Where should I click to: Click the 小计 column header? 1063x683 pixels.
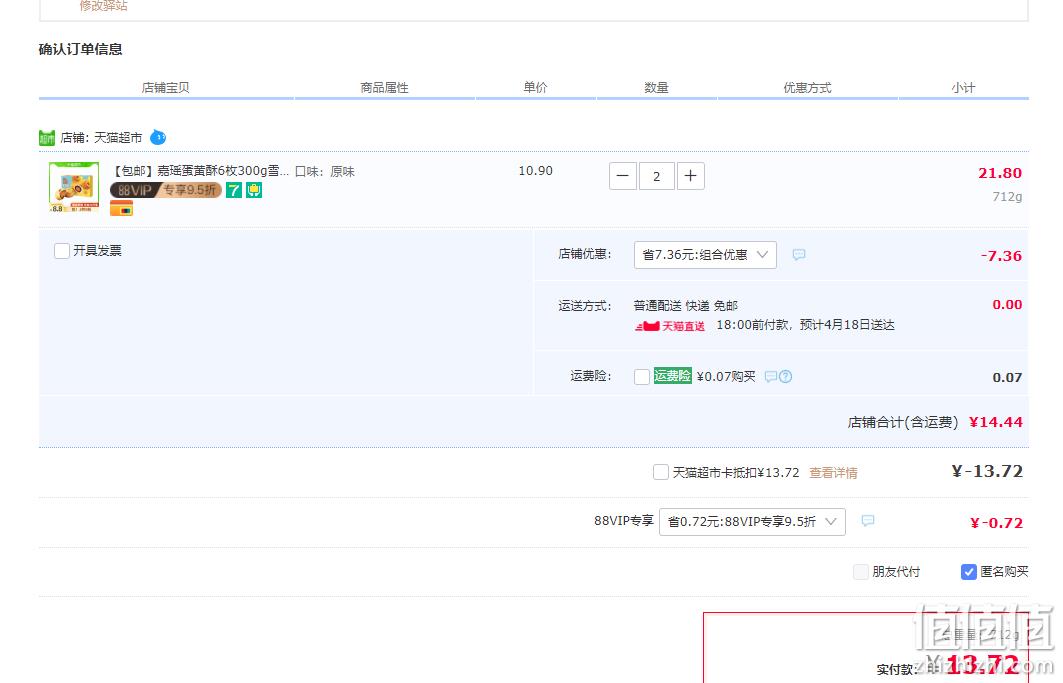[963, 87]
